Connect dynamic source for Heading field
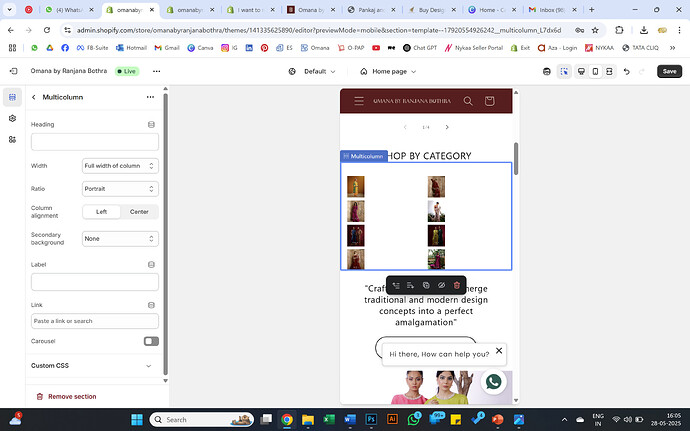 click(x=151, y=125)
